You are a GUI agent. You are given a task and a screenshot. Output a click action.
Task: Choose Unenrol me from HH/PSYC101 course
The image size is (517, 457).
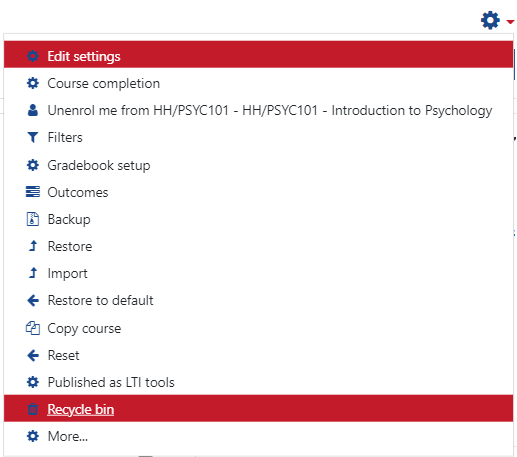pos(258,110)
